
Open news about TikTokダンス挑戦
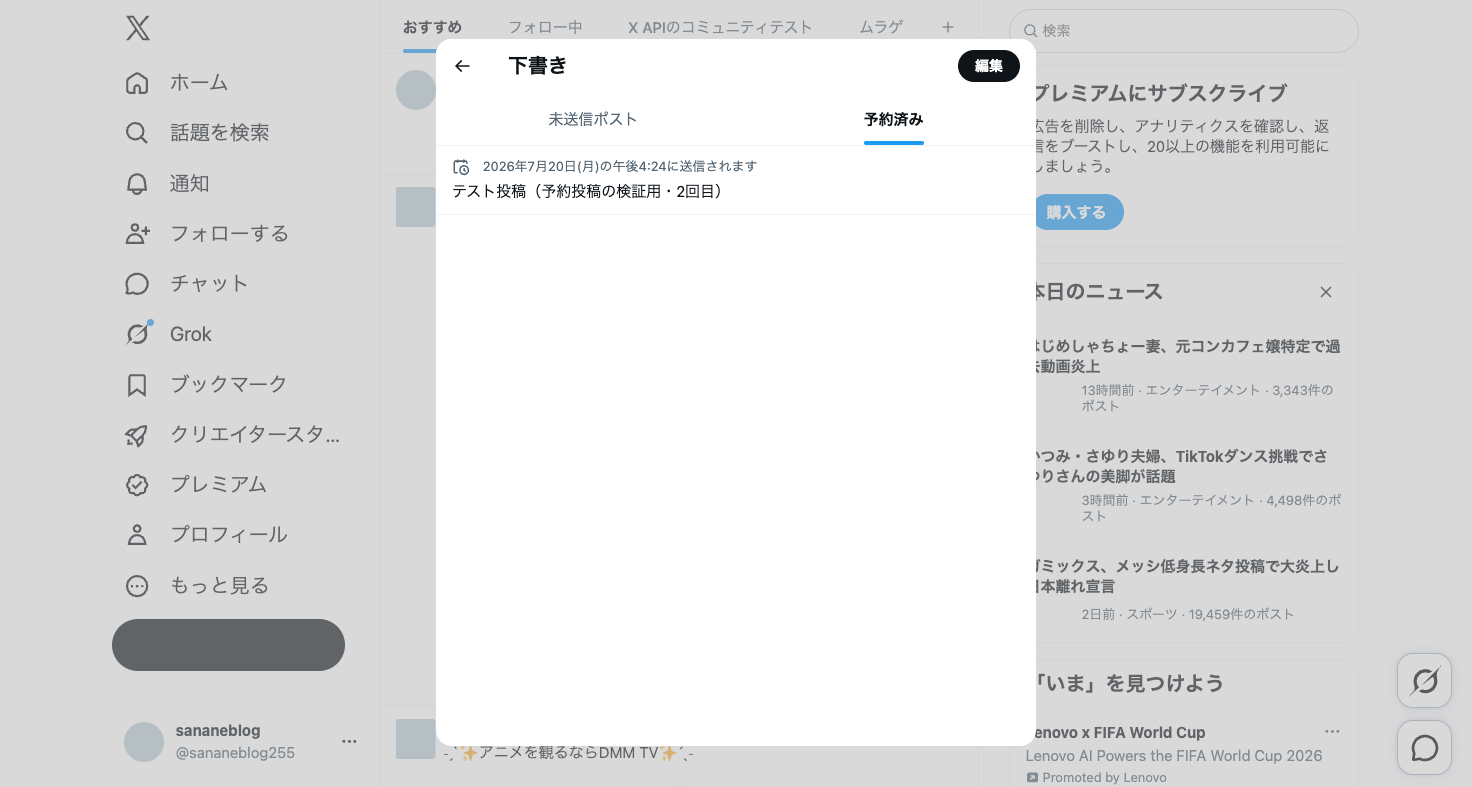[1184, 485]
